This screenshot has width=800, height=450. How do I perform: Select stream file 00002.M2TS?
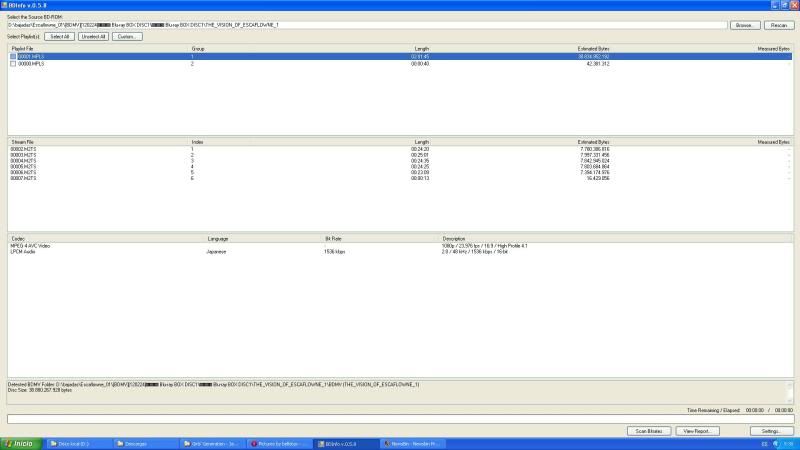[x=23, y=149]
